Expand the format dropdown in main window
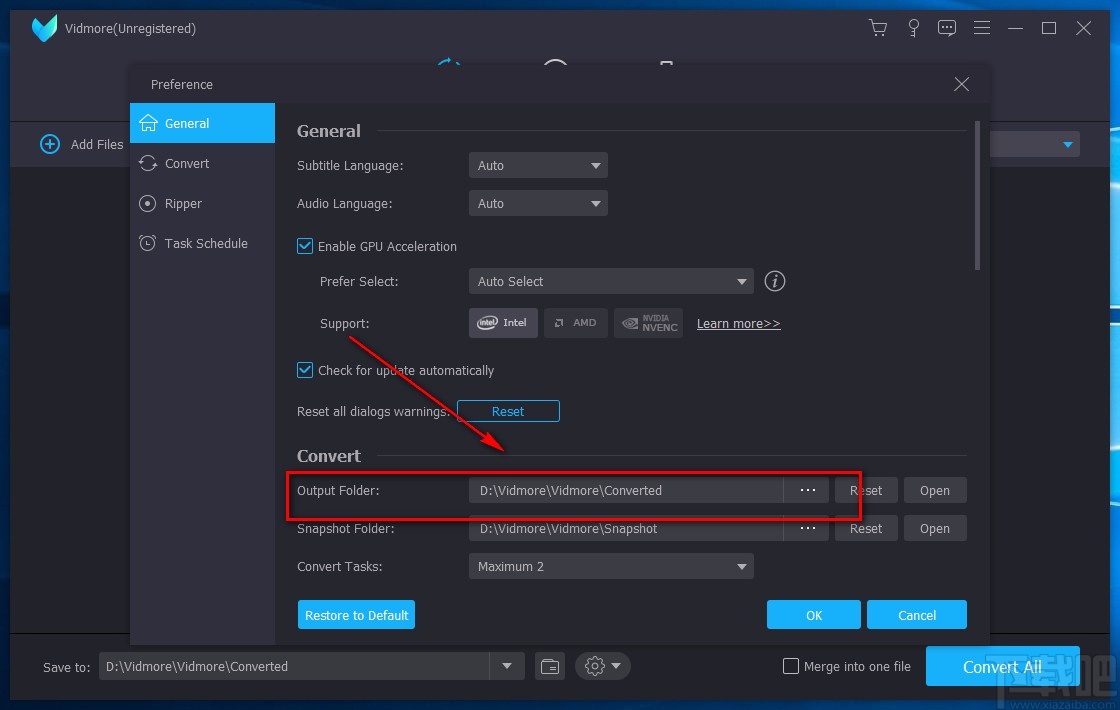 pos(1068,144)
